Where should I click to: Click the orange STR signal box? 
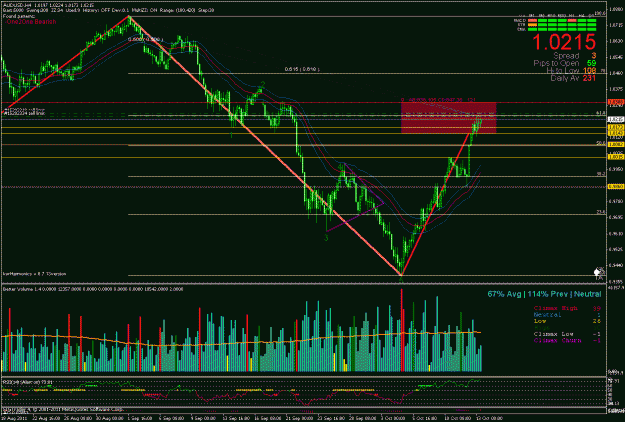pos(532,25)
